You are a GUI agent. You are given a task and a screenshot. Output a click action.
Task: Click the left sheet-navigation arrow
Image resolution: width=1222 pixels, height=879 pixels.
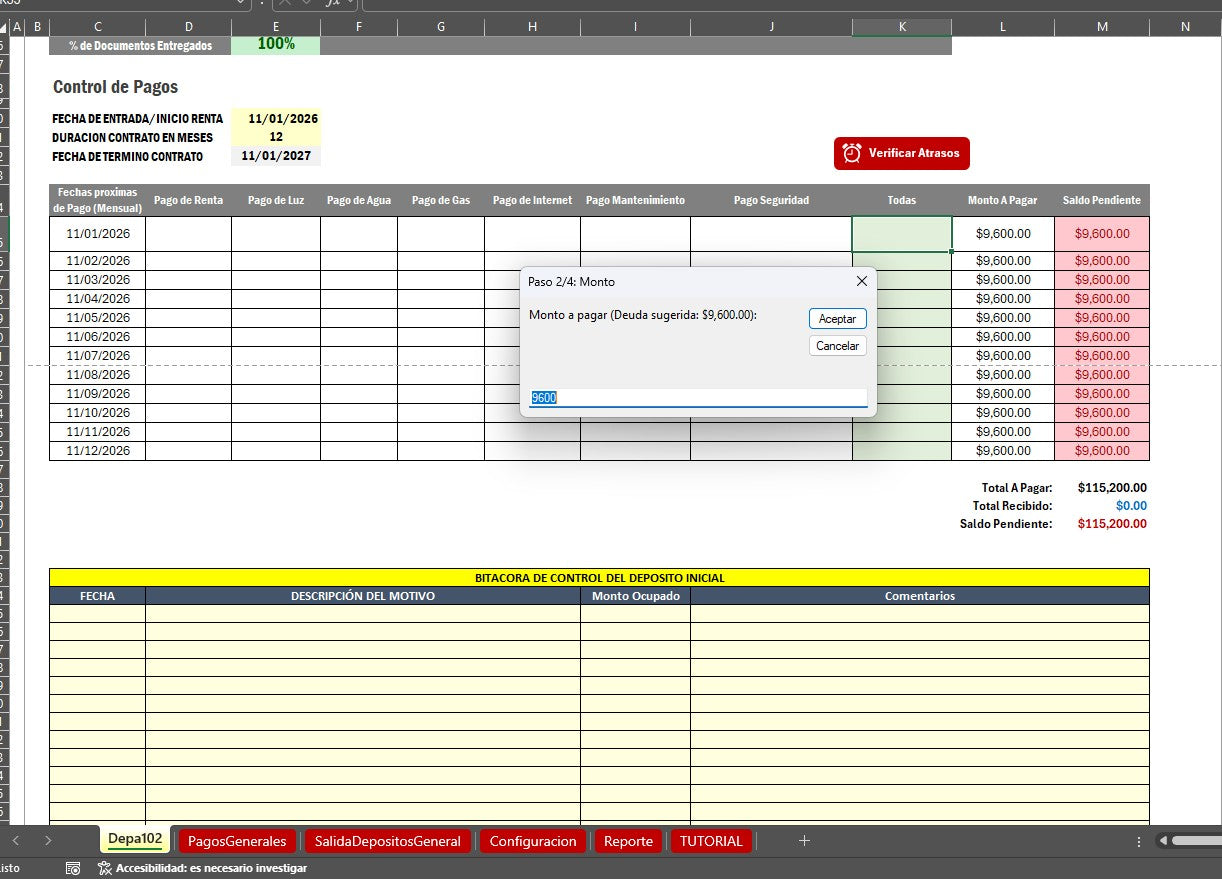pos(16,841)
